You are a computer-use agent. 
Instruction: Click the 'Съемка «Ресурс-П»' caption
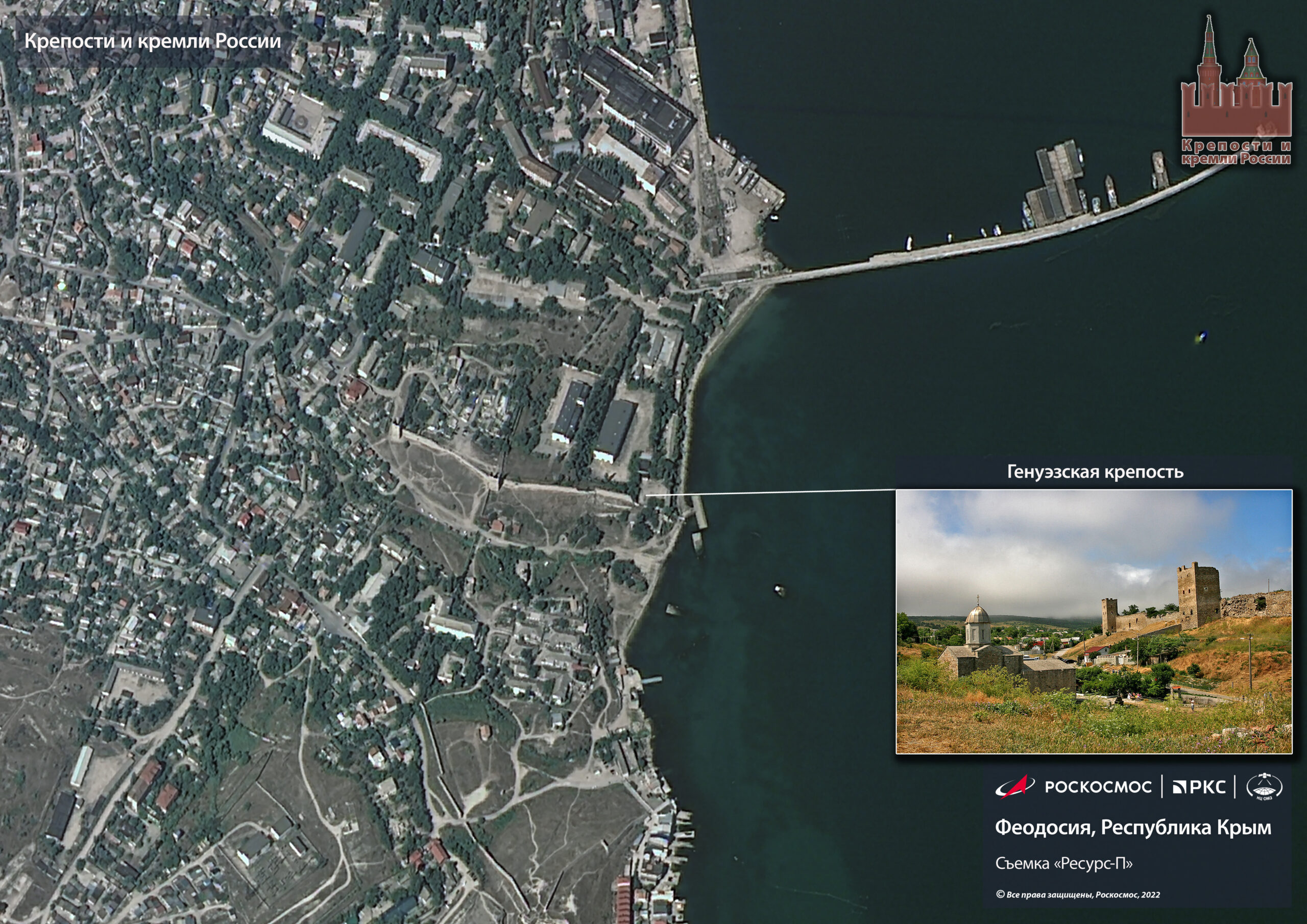[x=1063, y=864]
